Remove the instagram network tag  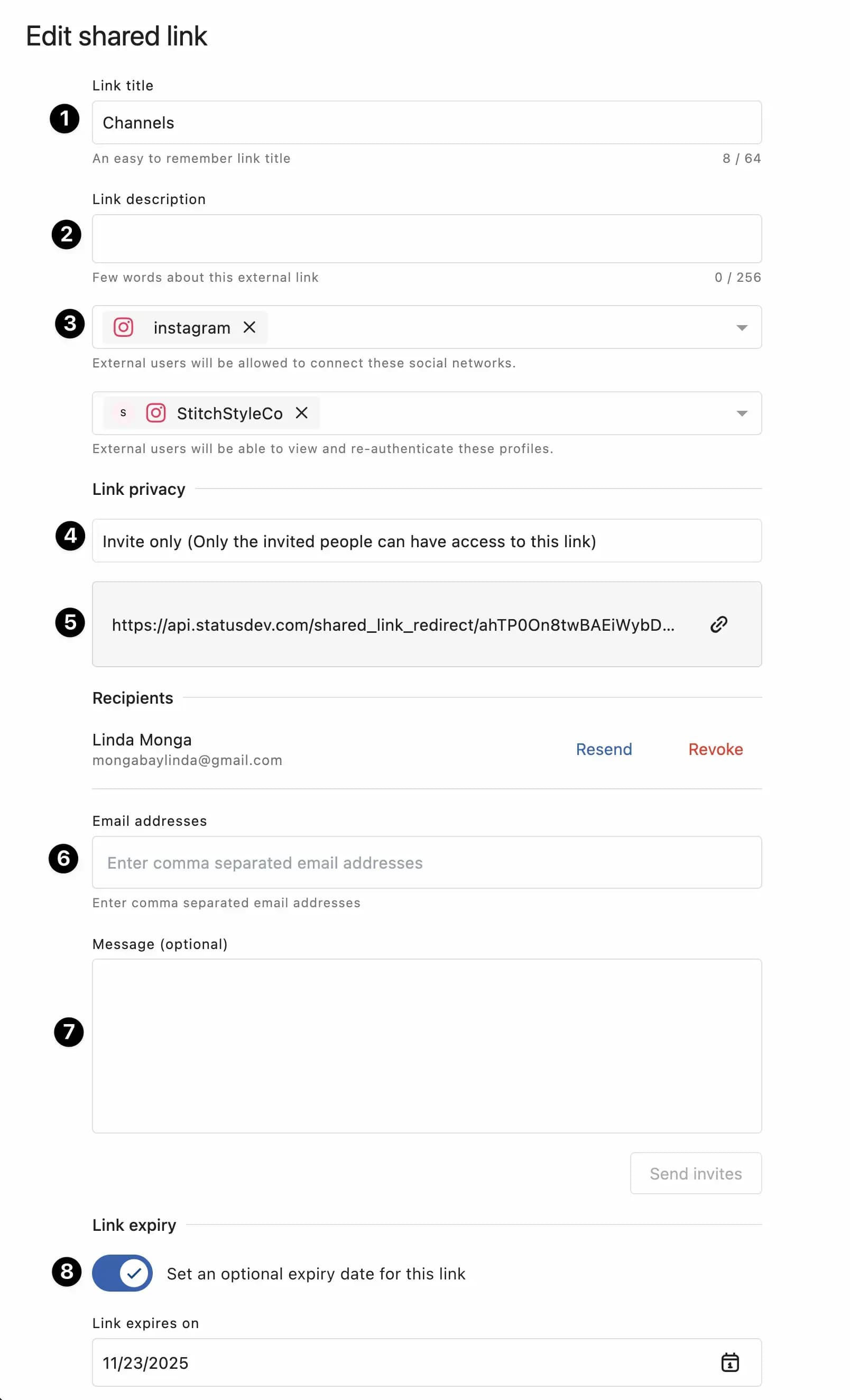pyautogui.click(x=249, y=327)
